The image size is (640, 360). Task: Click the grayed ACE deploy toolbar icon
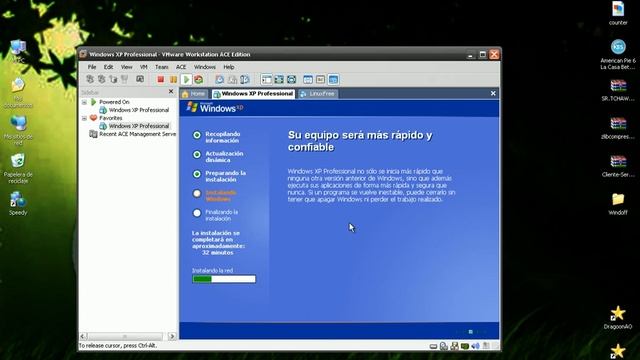(124, 79)
